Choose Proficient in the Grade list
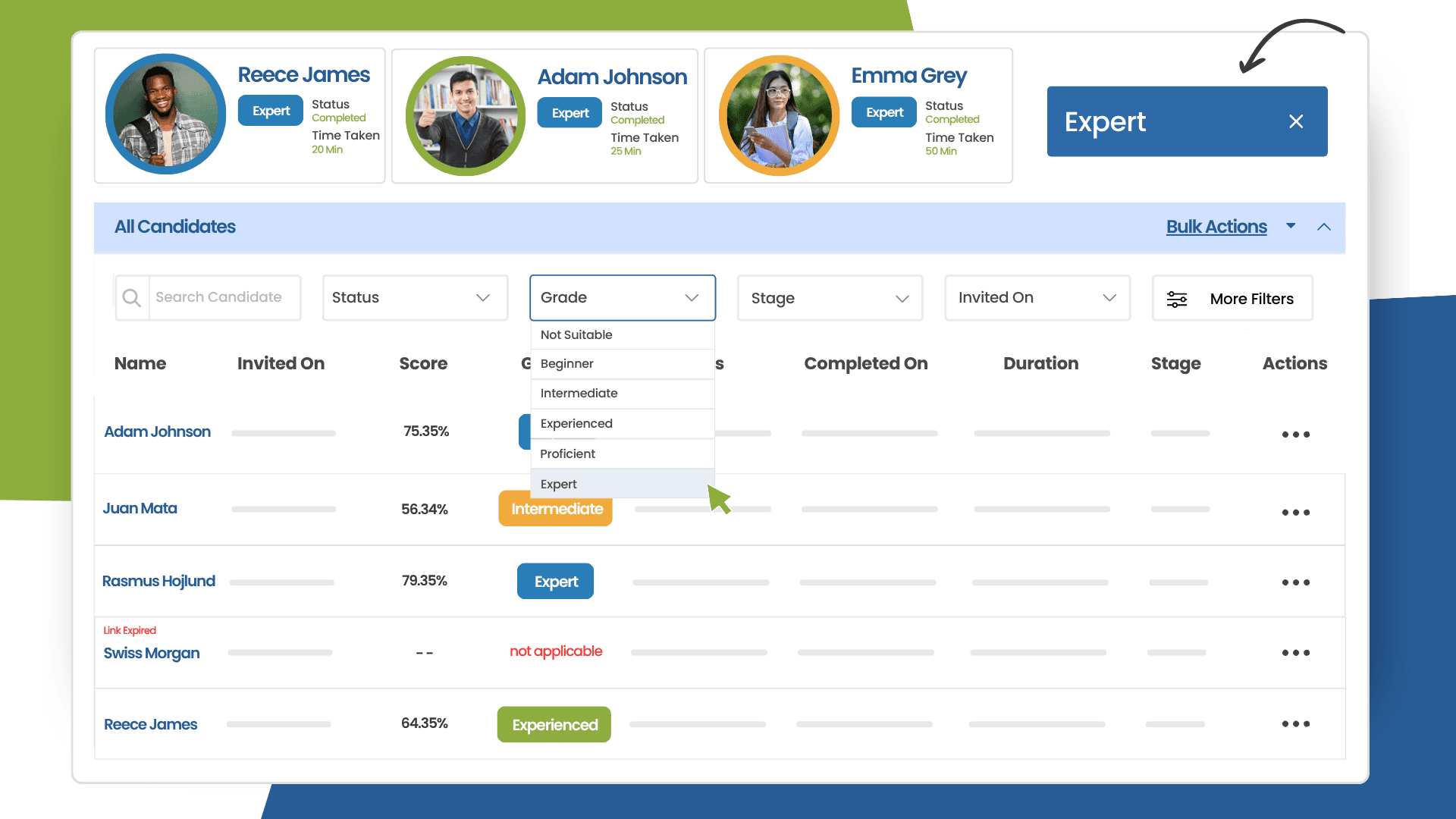This screenshot has width=1456, height=819. [x=567, y=453]
